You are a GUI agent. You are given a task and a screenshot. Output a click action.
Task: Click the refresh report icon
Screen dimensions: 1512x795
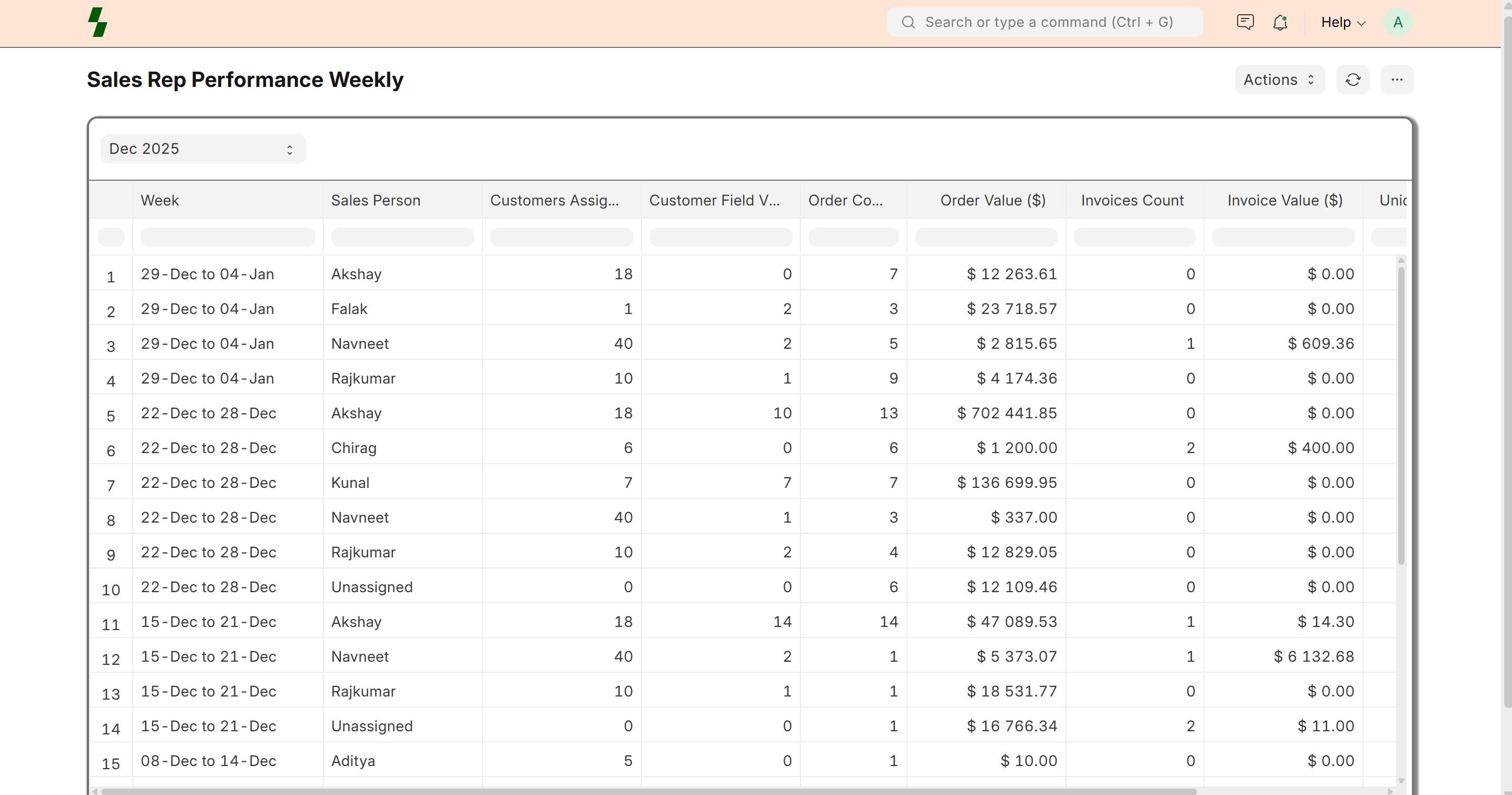[1352, 80]
